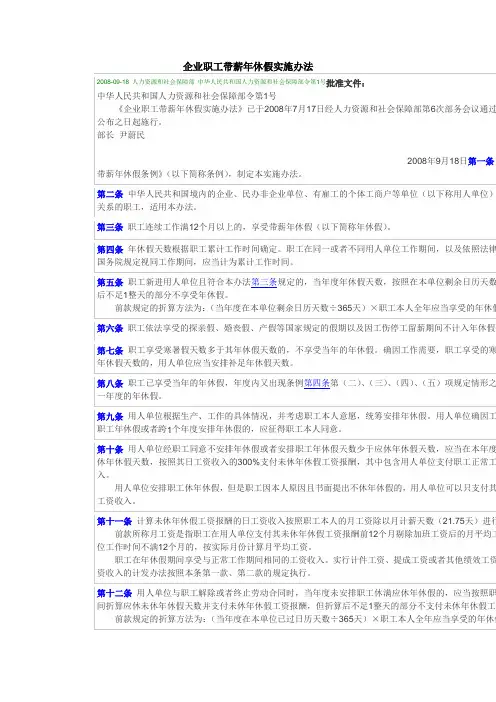Select the 第八条 article heading
Screen dimensions: 496x702
[110, 384]
